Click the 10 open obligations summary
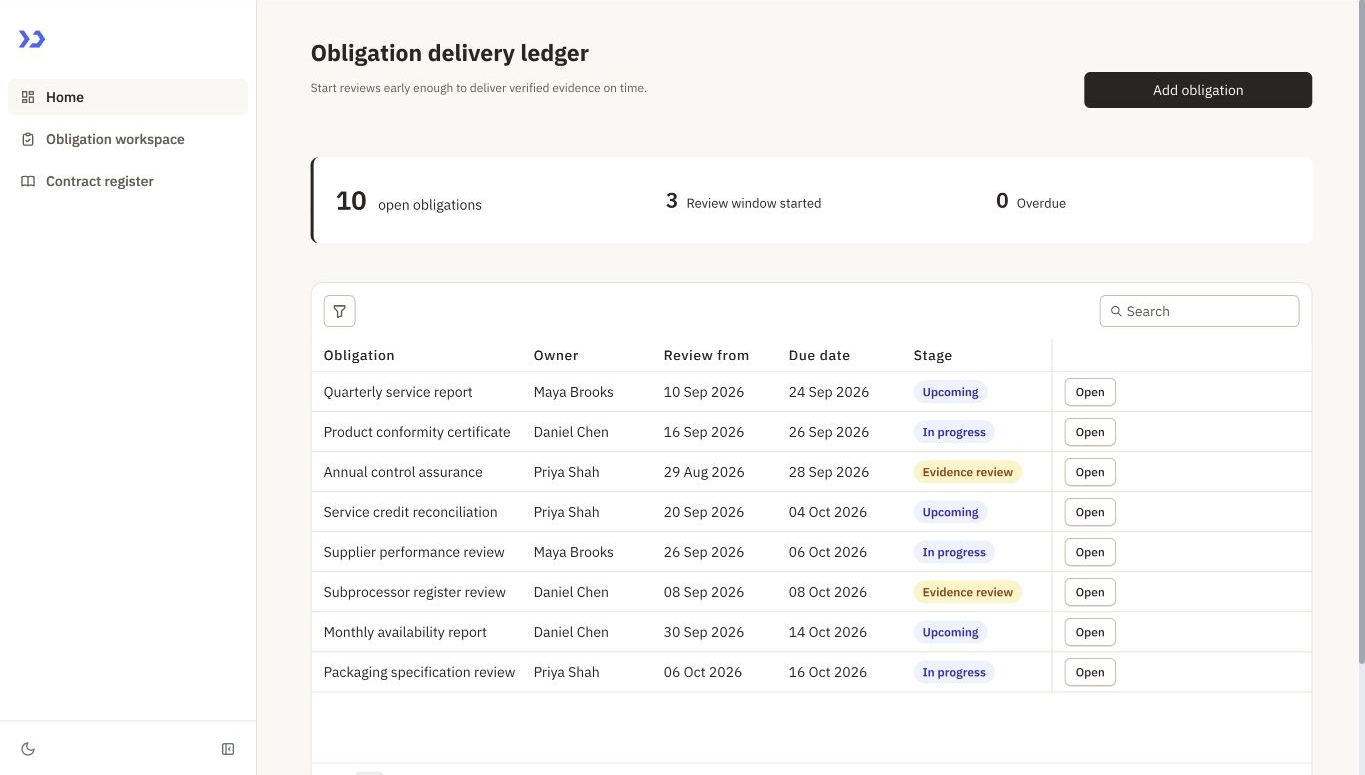 (409, 202)
